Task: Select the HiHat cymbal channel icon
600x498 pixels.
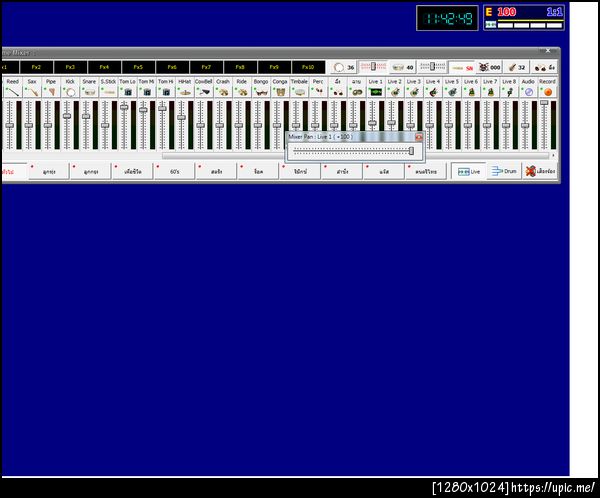Action: [x=185, y=92]
